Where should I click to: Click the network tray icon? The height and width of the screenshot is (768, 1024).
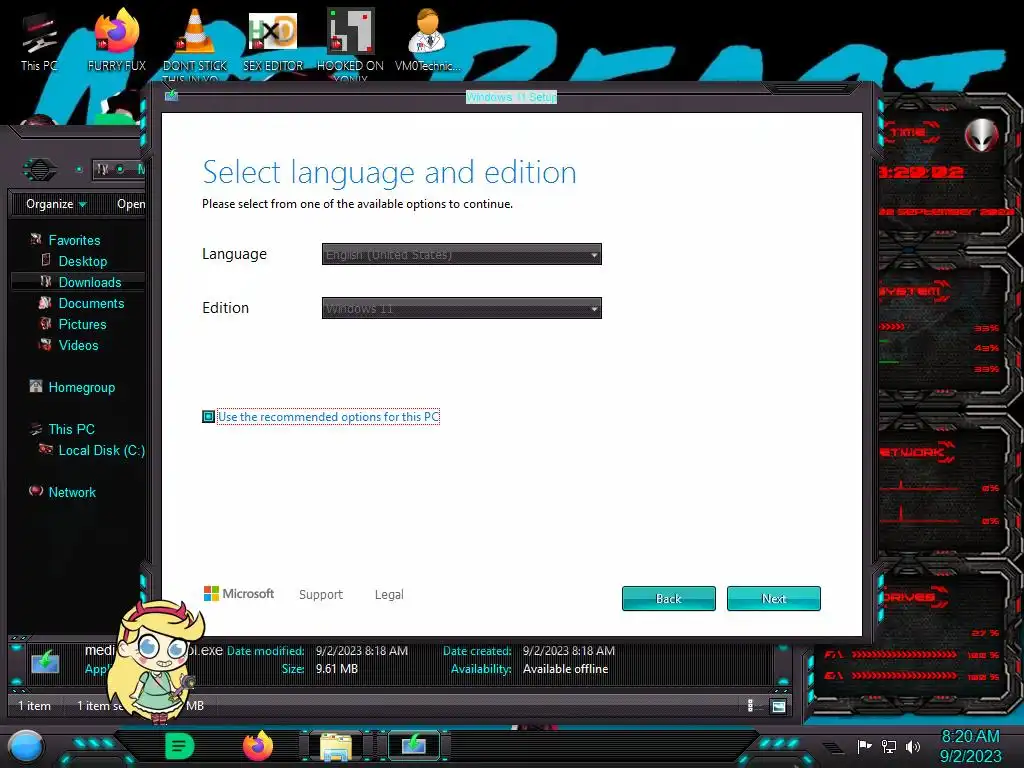click(x=888, y=746)
